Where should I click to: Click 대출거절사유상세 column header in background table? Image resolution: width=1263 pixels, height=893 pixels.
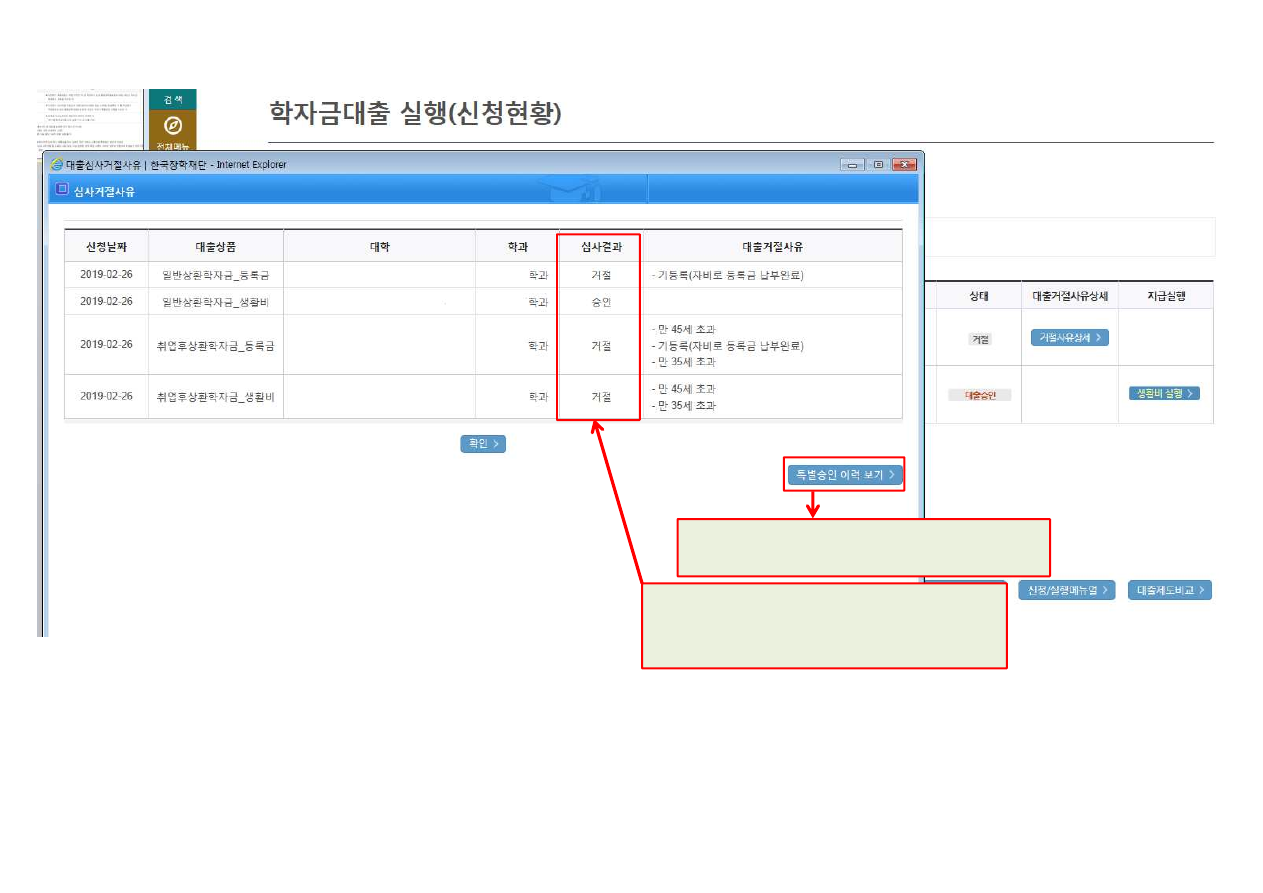tap(1070, 296)
